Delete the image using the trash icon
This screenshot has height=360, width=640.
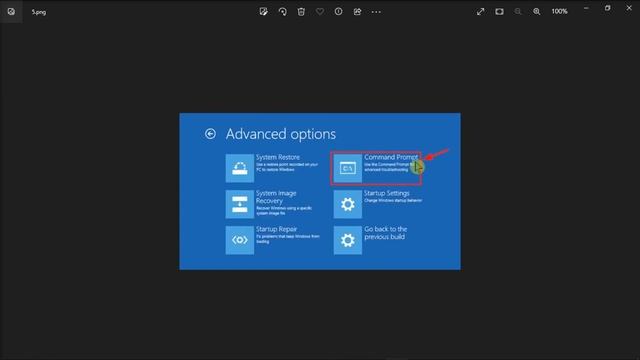(x=301, y=11)
